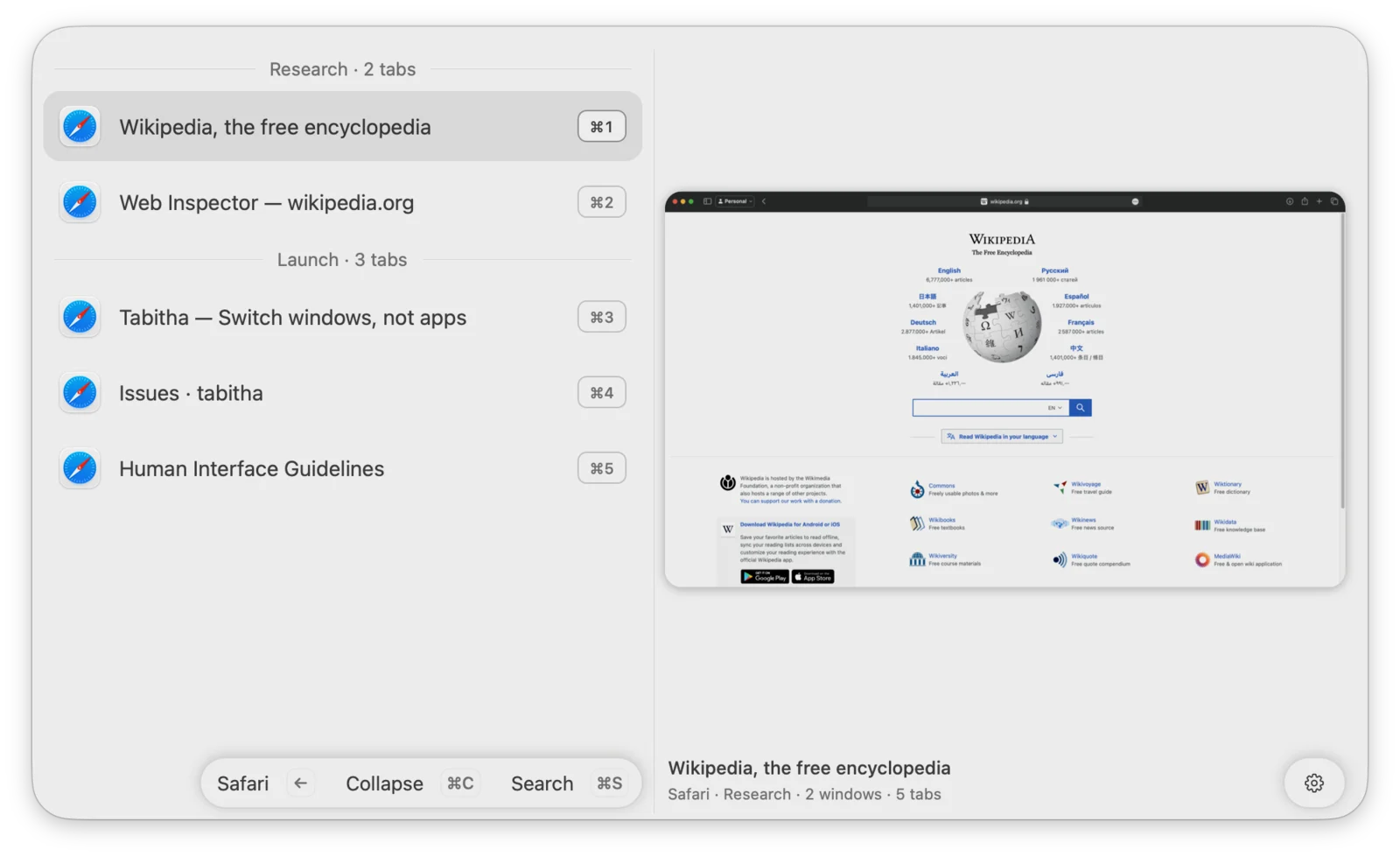The image size is (1400, 857).
Task: Click the Wikidata icon in preview
Action: tap(1202, 525)
